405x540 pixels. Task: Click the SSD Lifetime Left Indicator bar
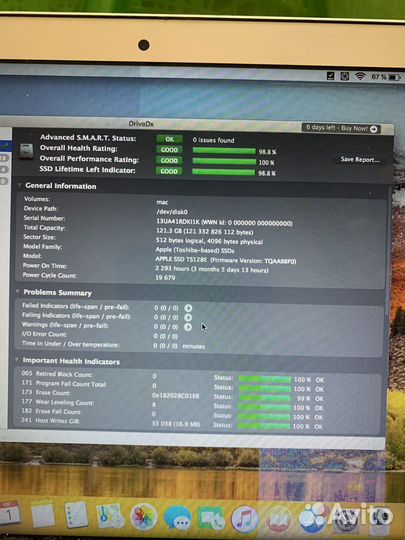(224, 172)
